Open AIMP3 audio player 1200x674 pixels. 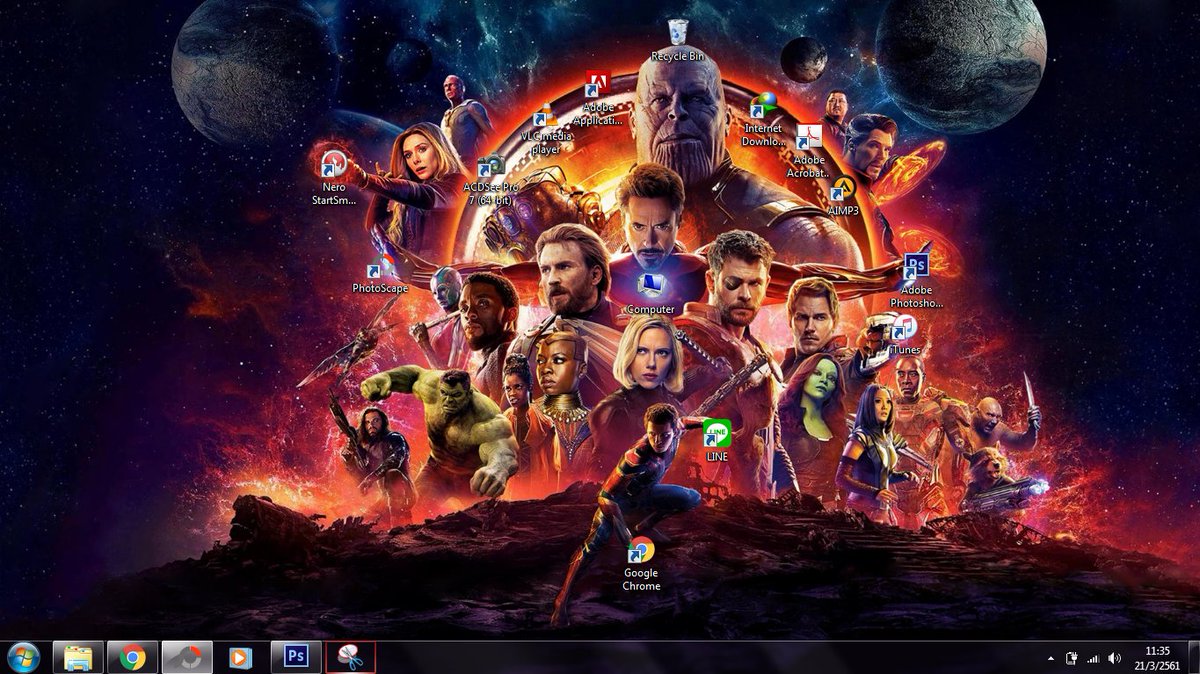click(845, 188)
